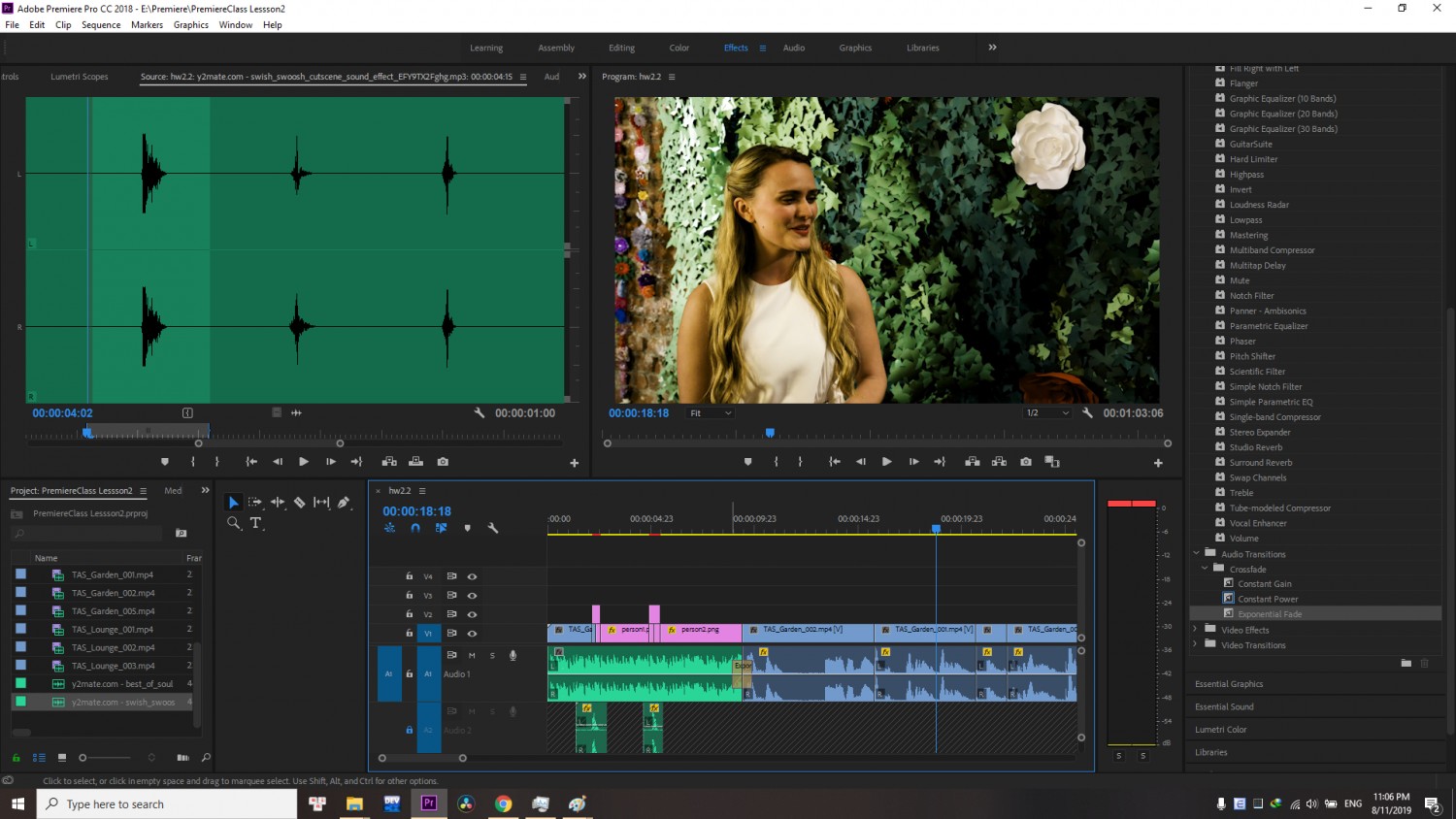Toggle the V2 track eye visibility

coord(472,614)
